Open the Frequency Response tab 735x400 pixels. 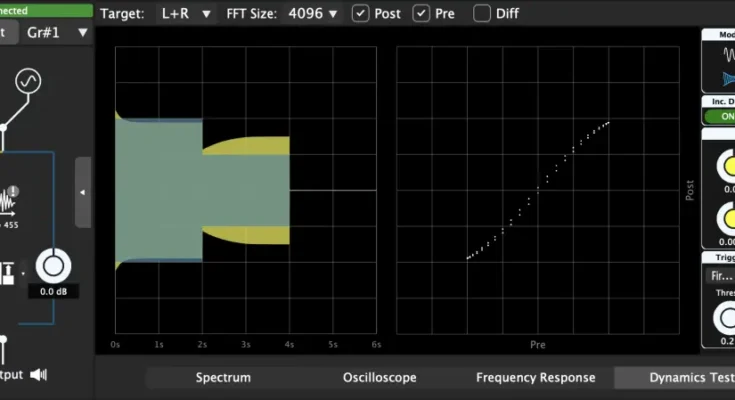click(535, 377)
